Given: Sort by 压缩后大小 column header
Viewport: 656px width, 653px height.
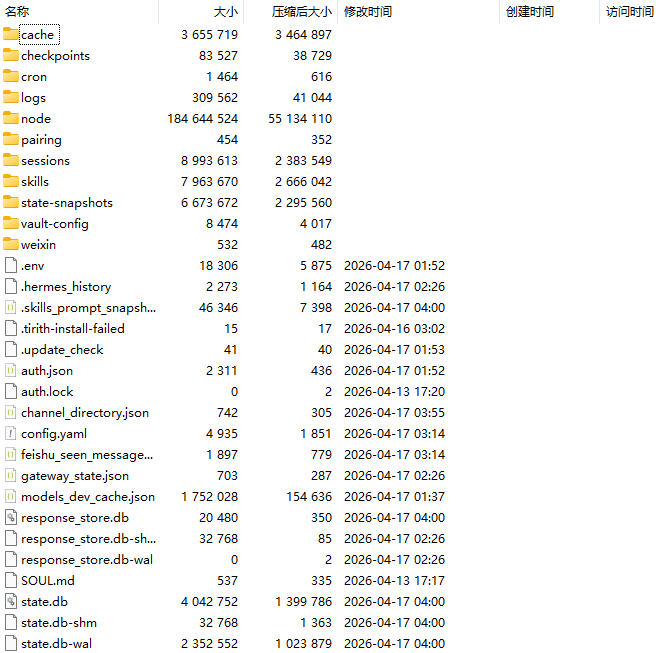Looking at the screenshot, I should (302, 12).
